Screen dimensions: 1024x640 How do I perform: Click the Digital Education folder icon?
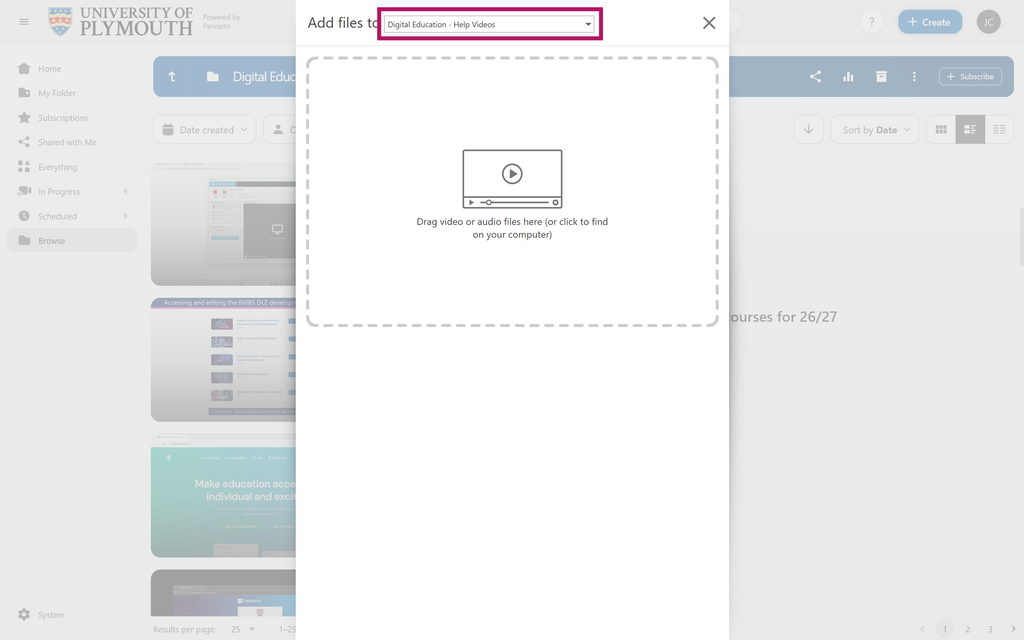click(212, 76)
